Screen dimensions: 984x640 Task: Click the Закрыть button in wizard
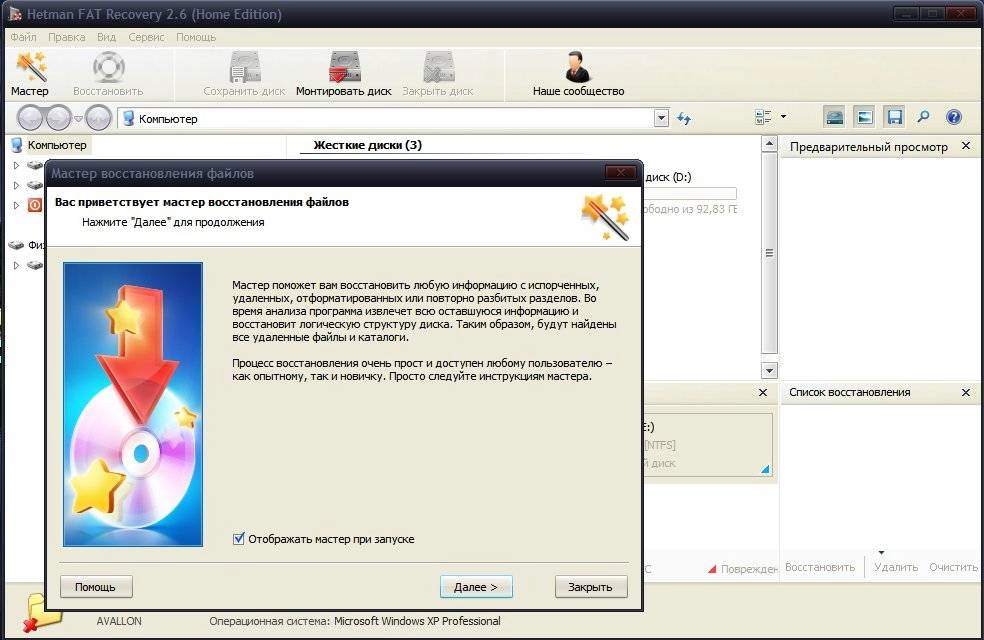coord(591,587)
